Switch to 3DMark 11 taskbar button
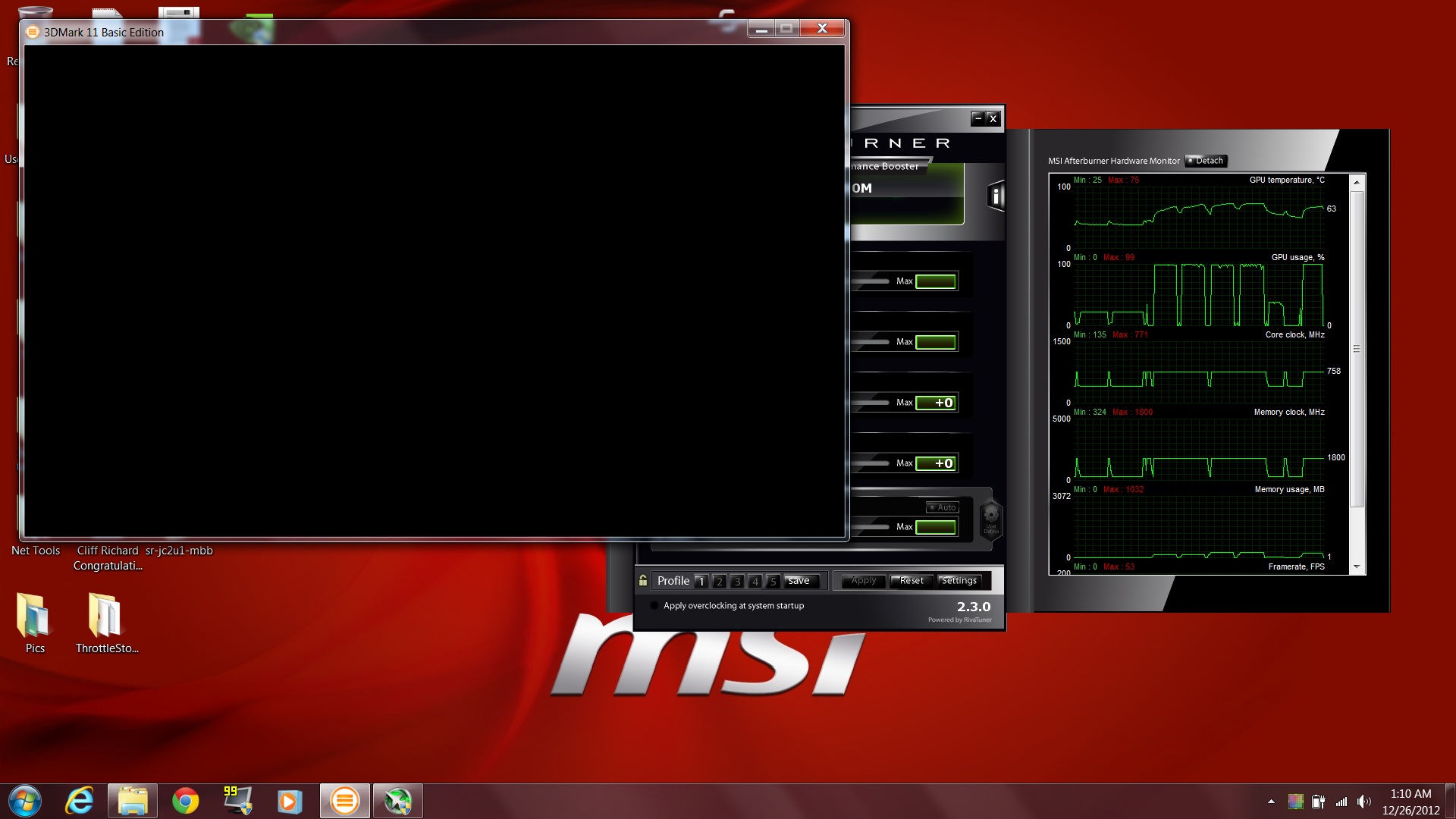1456x819 pixels. (345, 801)
